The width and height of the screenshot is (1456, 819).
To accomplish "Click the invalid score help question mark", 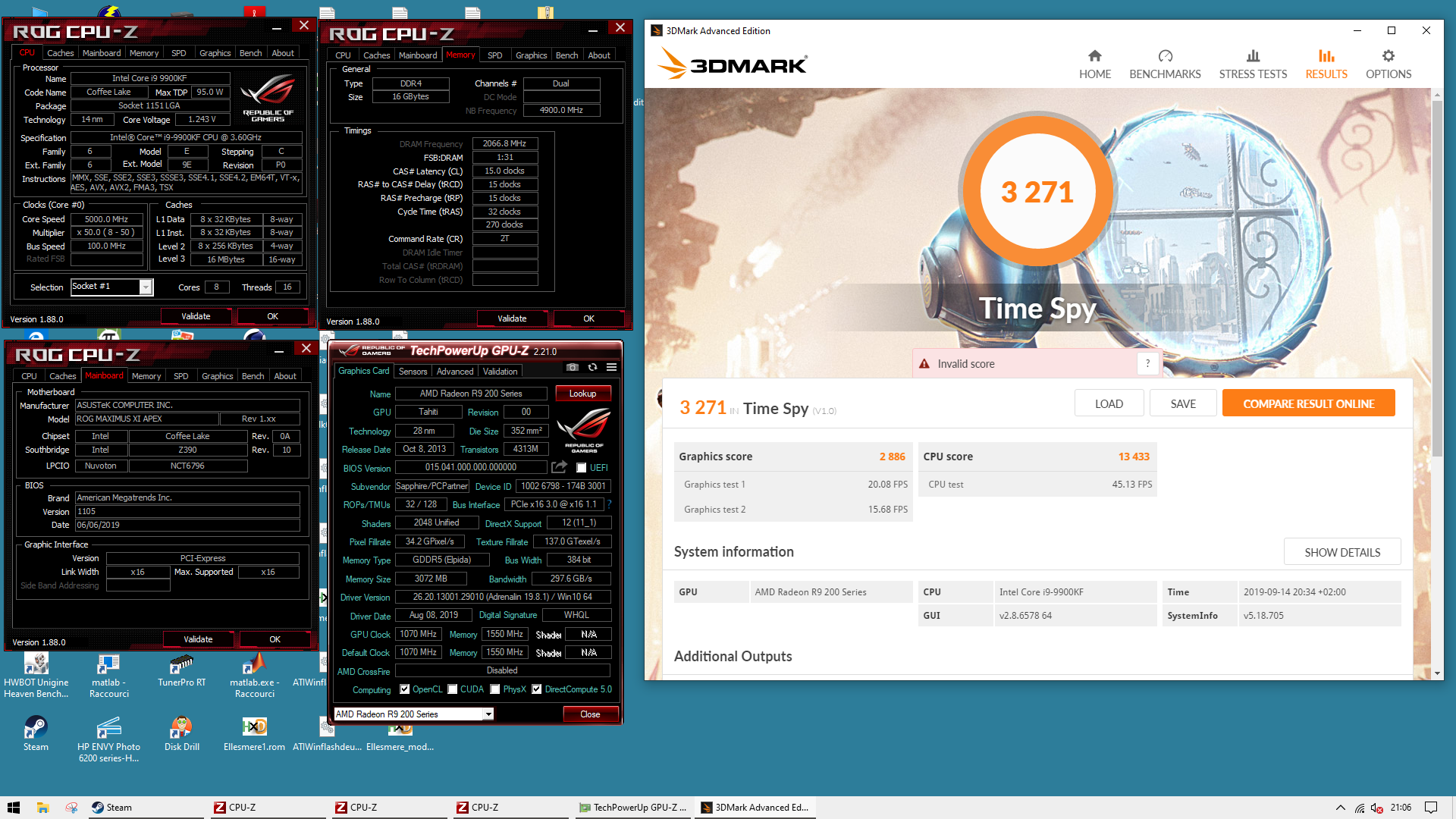I will [x=1148, y=364].
